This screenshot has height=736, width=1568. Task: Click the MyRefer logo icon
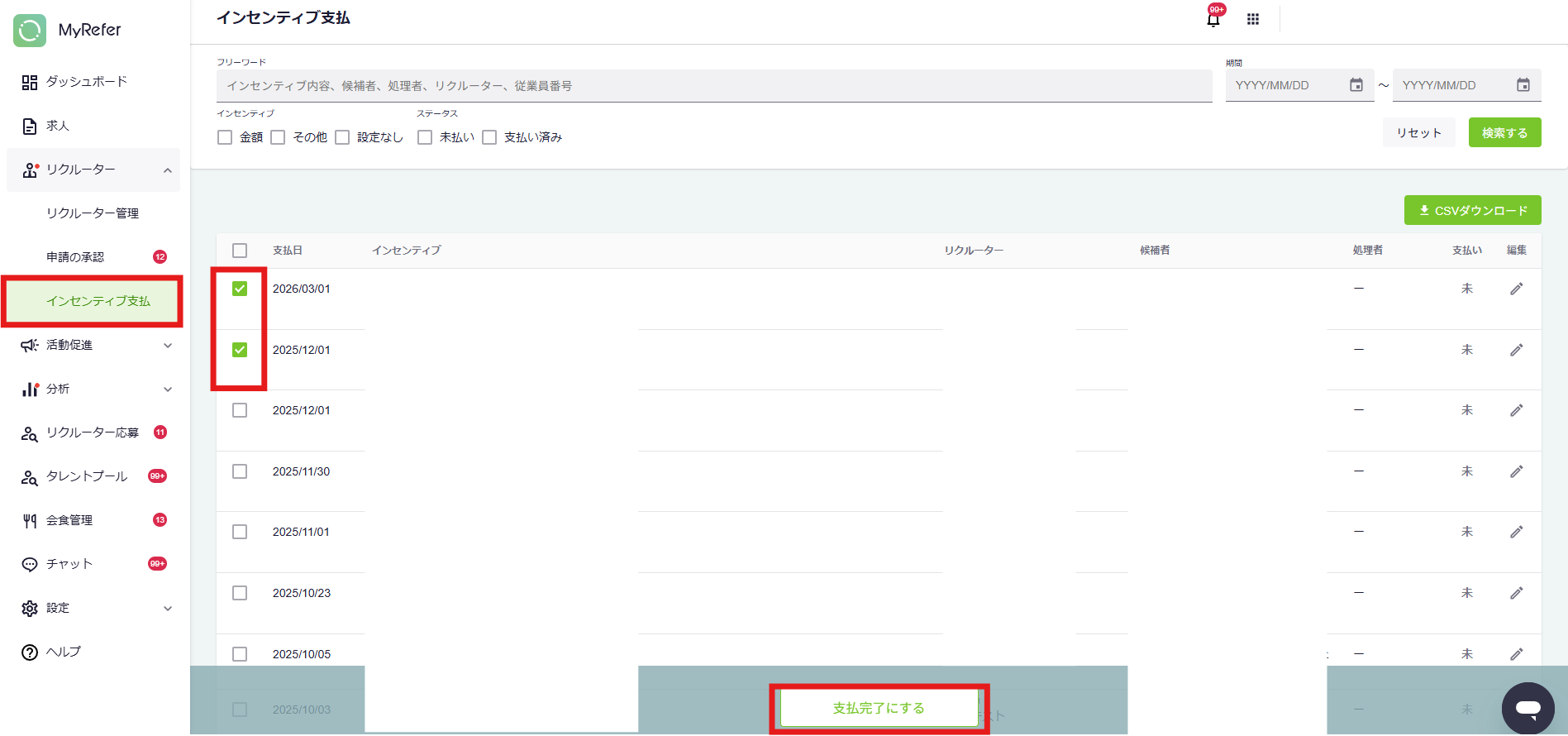tap(30, 31)
